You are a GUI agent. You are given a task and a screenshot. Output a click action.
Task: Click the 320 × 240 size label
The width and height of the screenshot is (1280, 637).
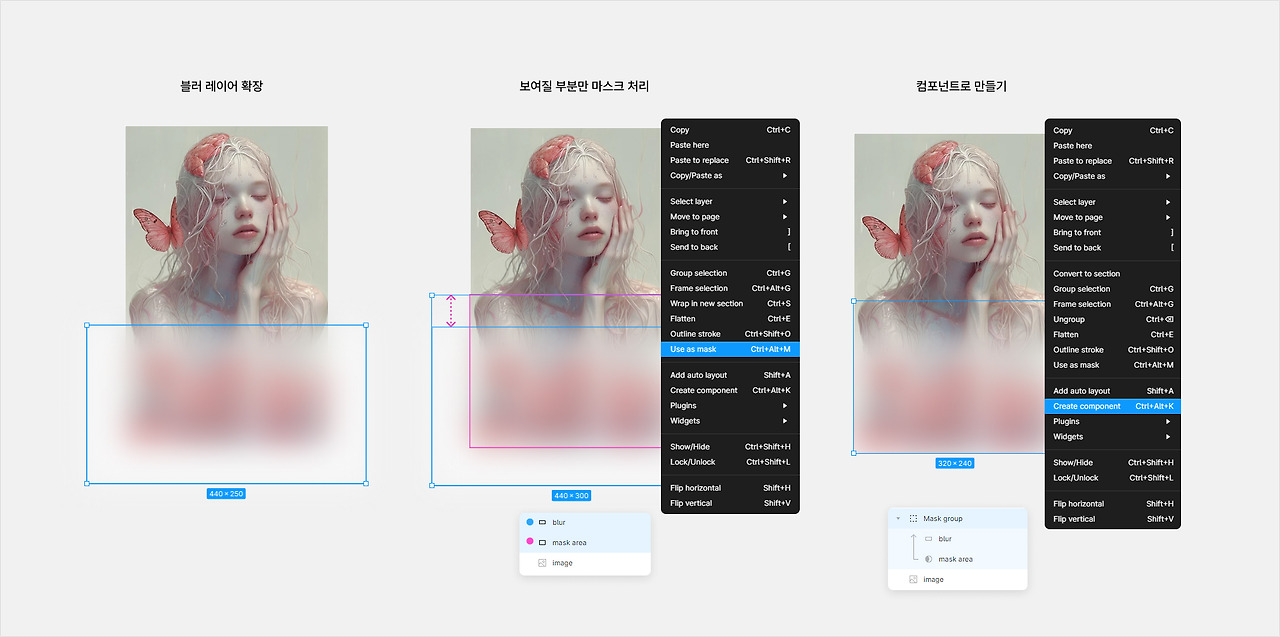954,464
